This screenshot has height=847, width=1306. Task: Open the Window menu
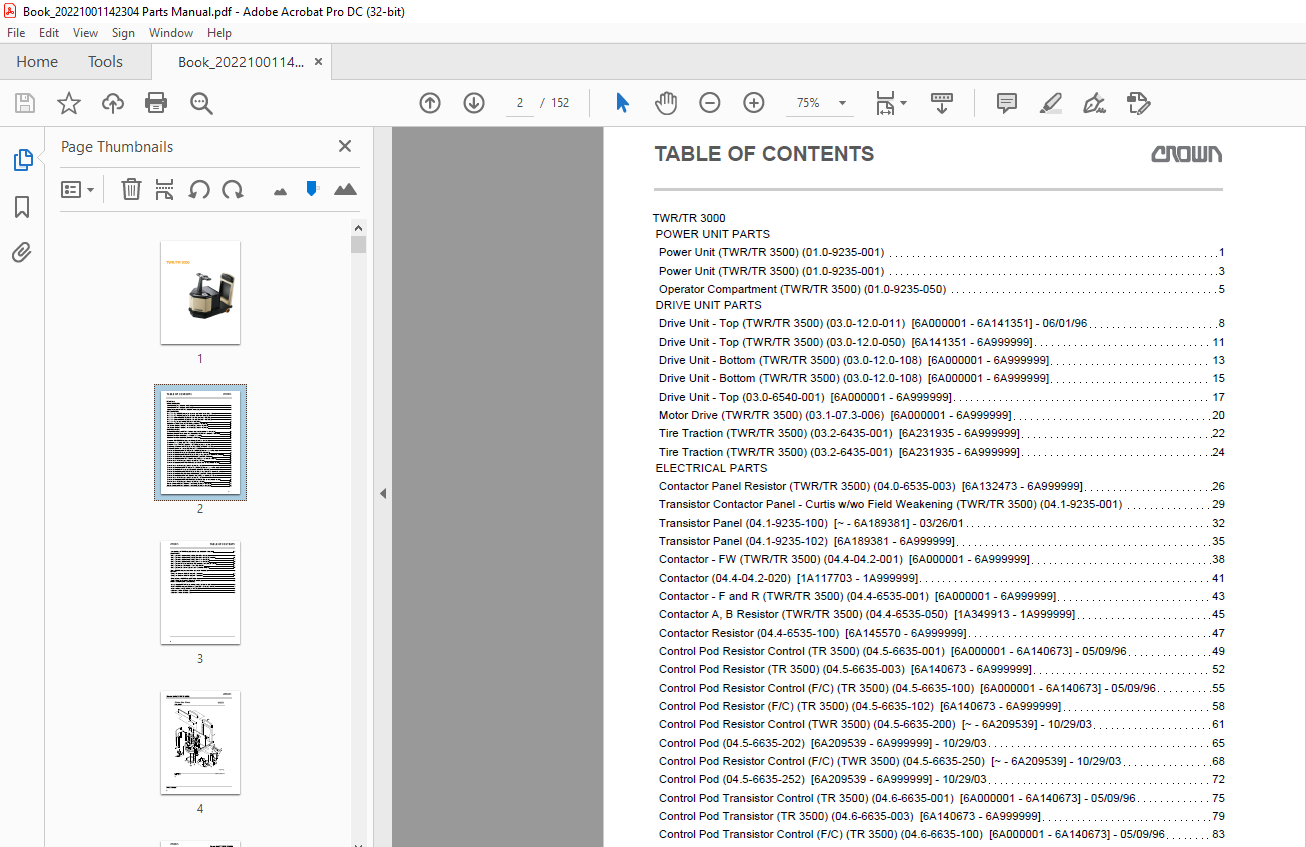[171, 33]
